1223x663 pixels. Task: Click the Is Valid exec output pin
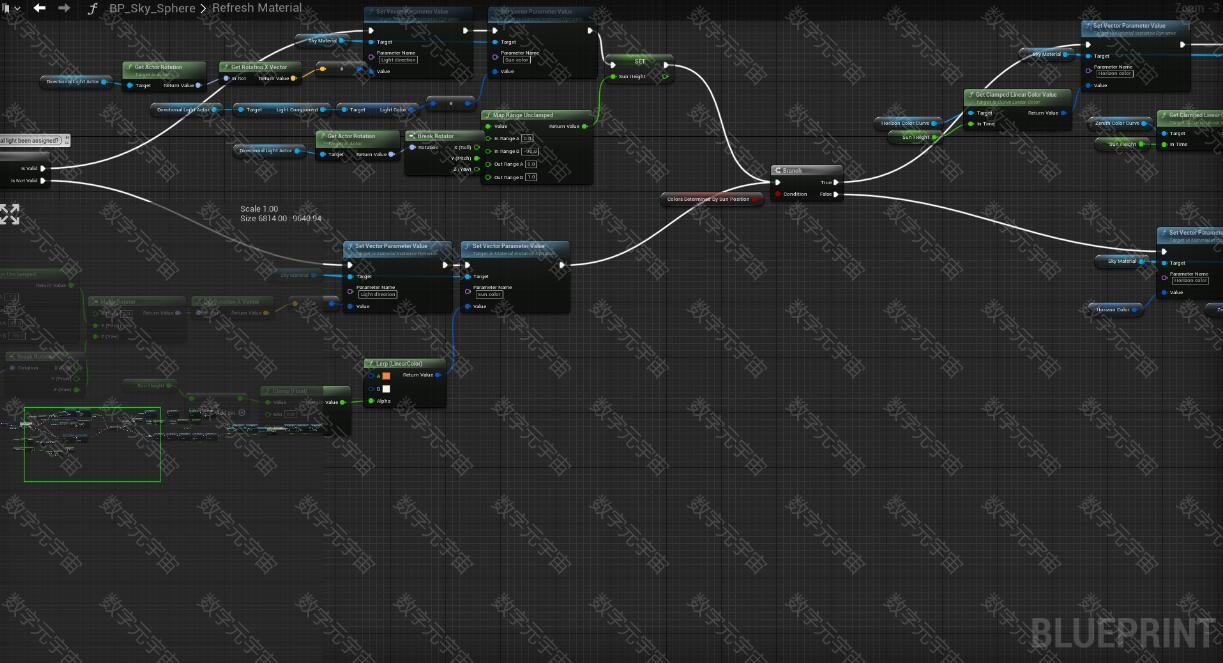pos(43,168)
